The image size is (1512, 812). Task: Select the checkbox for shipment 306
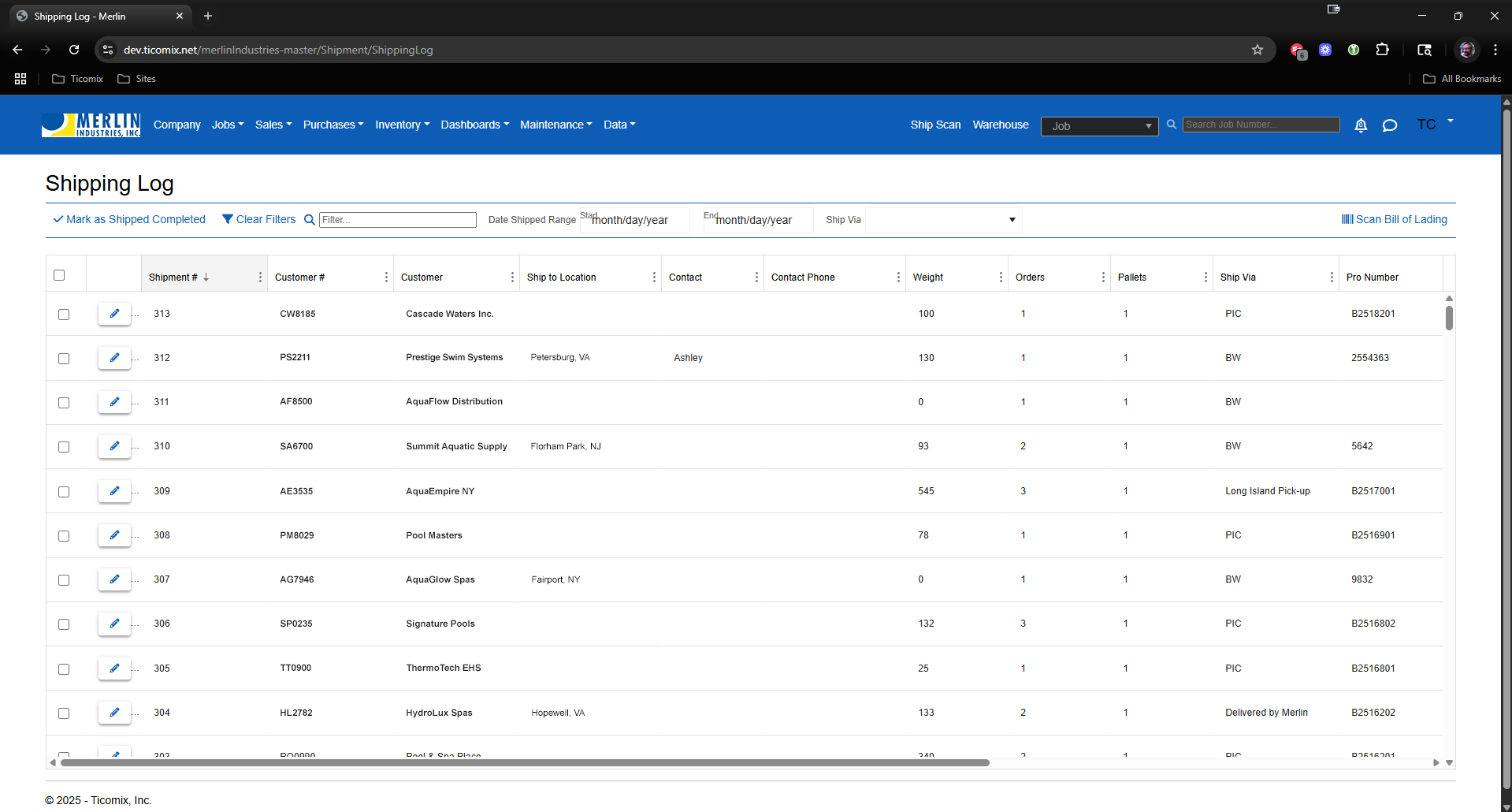coord(64,624)
